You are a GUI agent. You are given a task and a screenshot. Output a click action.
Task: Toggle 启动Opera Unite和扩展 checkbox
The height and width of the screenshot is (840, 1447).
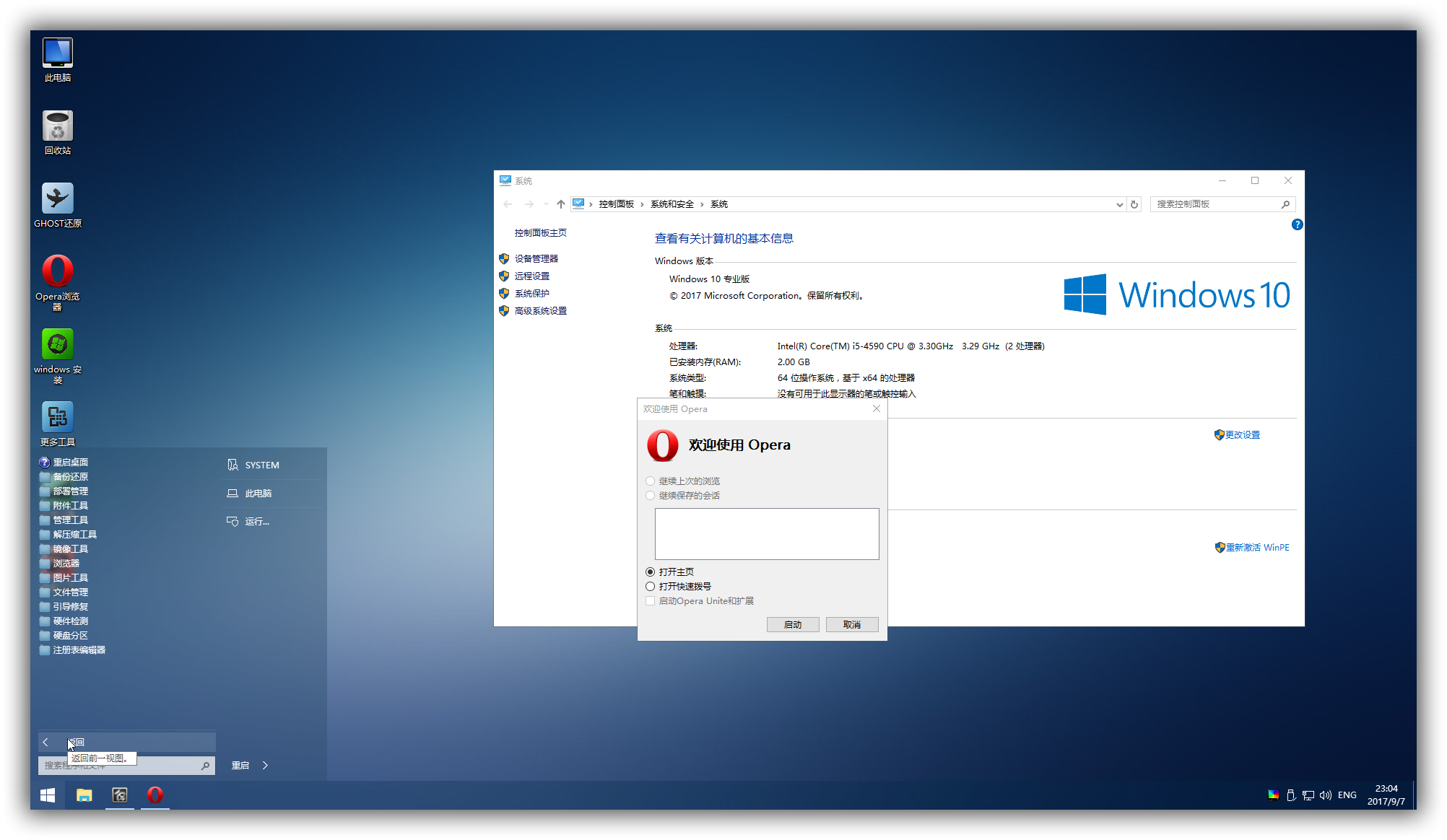tap(650, 600)
